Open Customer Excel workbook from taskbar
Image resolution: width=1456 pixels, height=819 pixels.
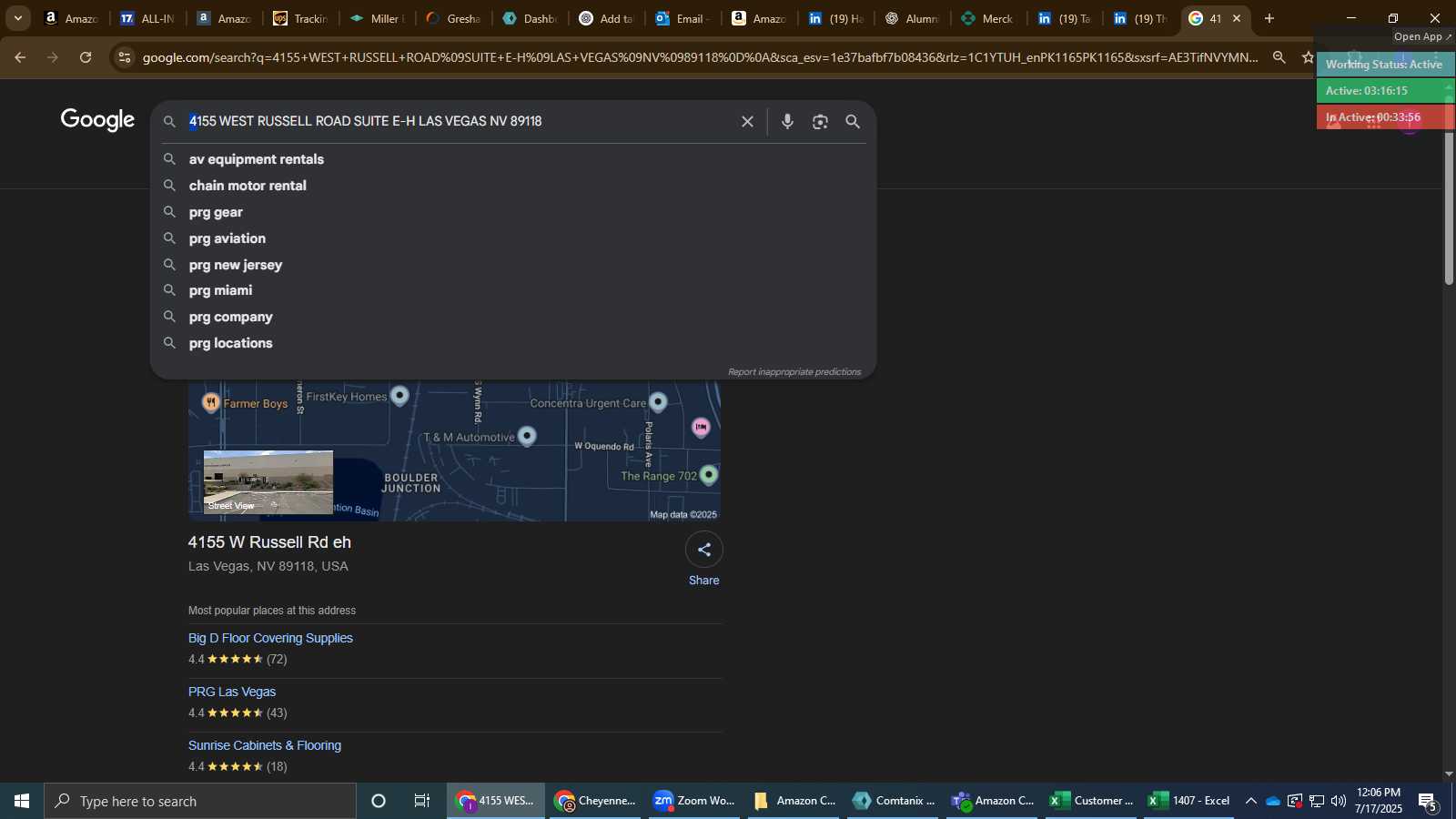click(1092, 801)
